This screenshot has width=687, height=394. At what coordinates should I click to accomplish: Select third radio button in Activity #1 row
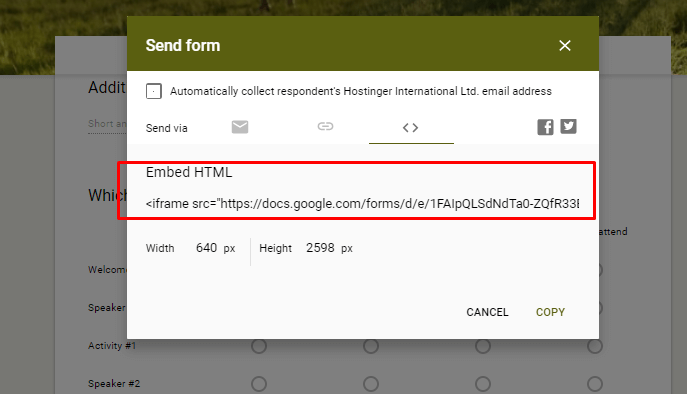(x=483, y=346)
